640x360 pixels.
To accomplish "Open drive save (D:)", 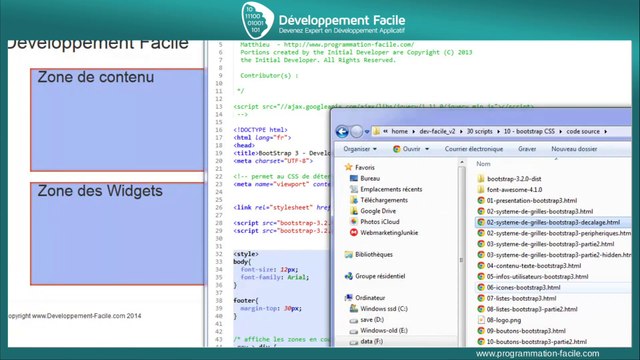I will coord(367,320).
